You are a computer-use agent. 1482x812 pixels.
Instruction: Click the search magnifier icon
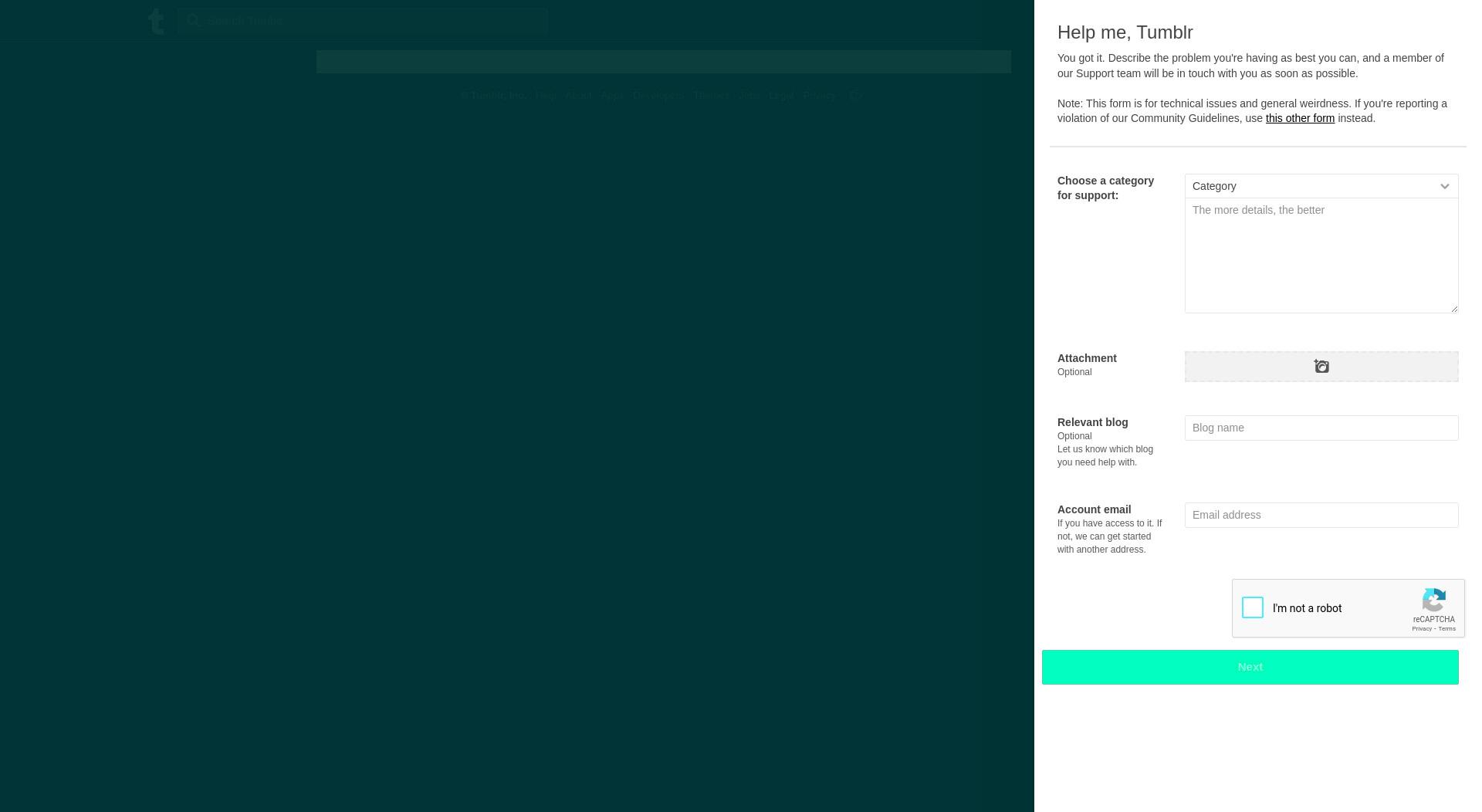click(193, 21)
